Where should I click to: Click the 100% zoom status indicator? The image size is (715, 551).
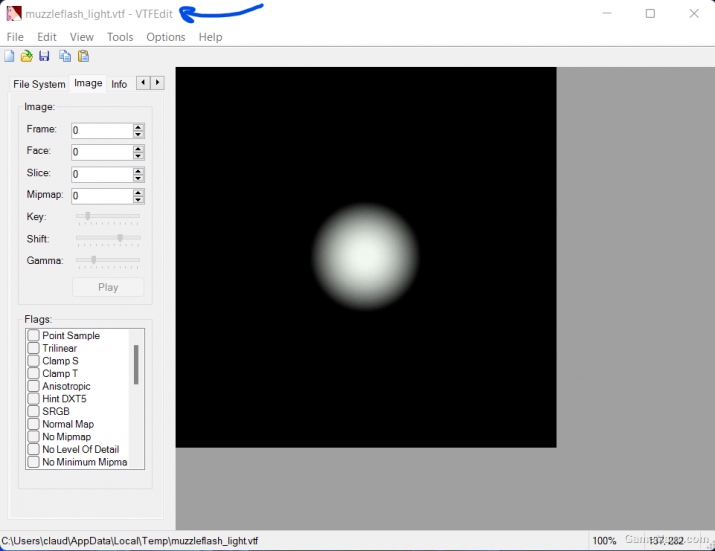point(604,541)
